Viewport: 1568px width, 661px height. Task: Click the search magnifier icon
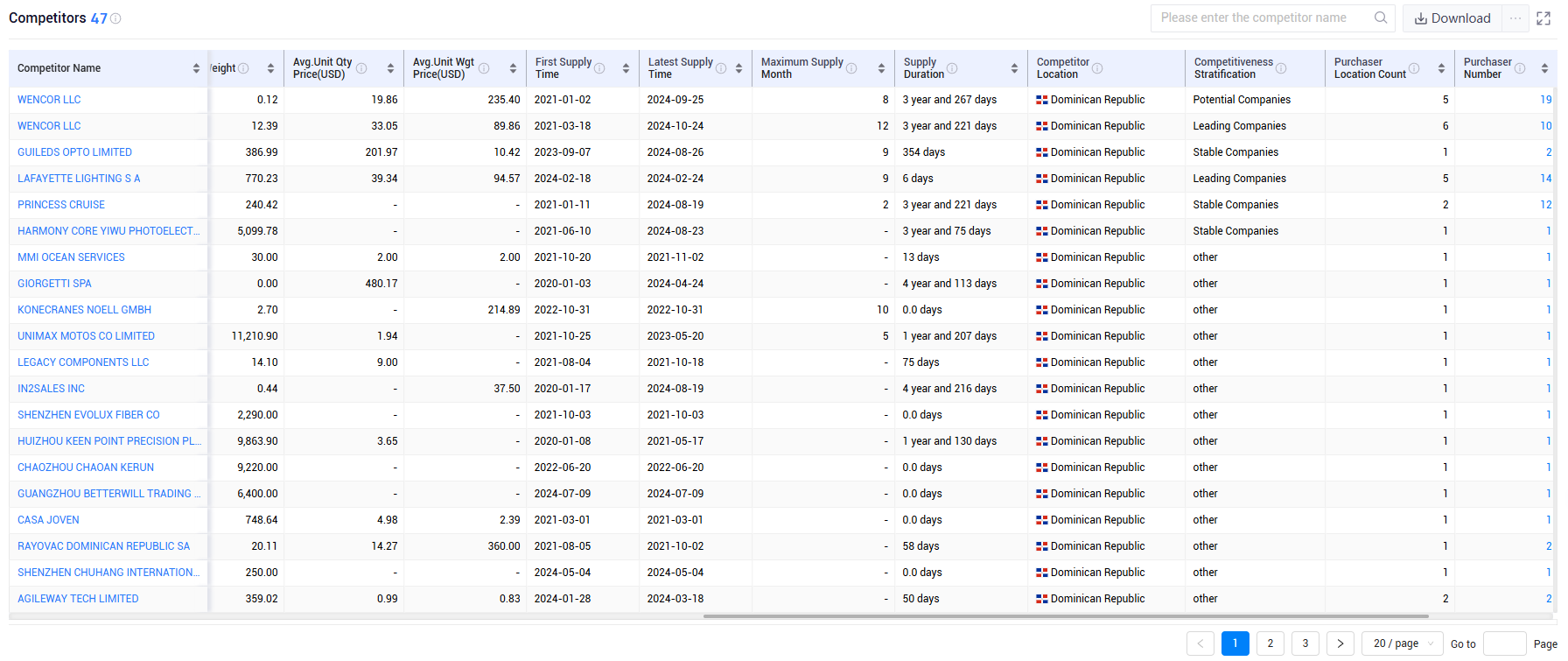(1381, 18)
